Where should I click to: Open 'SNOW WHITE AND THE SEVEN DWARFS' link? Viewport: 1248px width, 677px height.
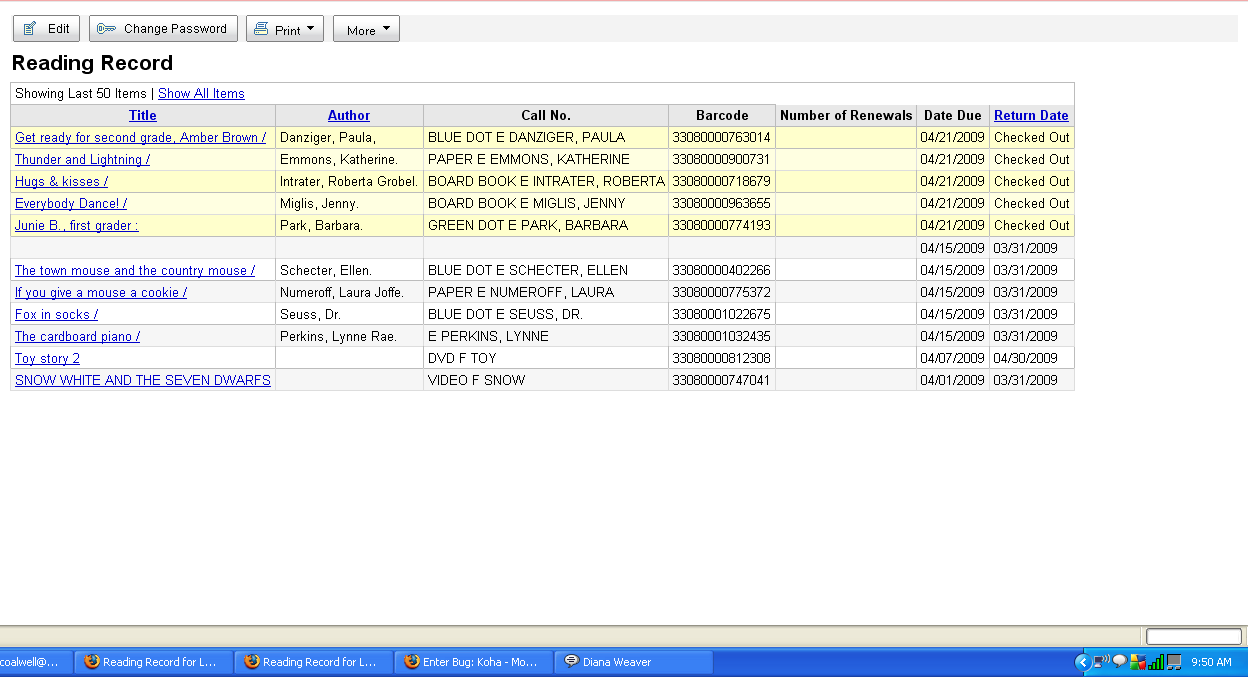pyautogui.click(x=142, y=381)
